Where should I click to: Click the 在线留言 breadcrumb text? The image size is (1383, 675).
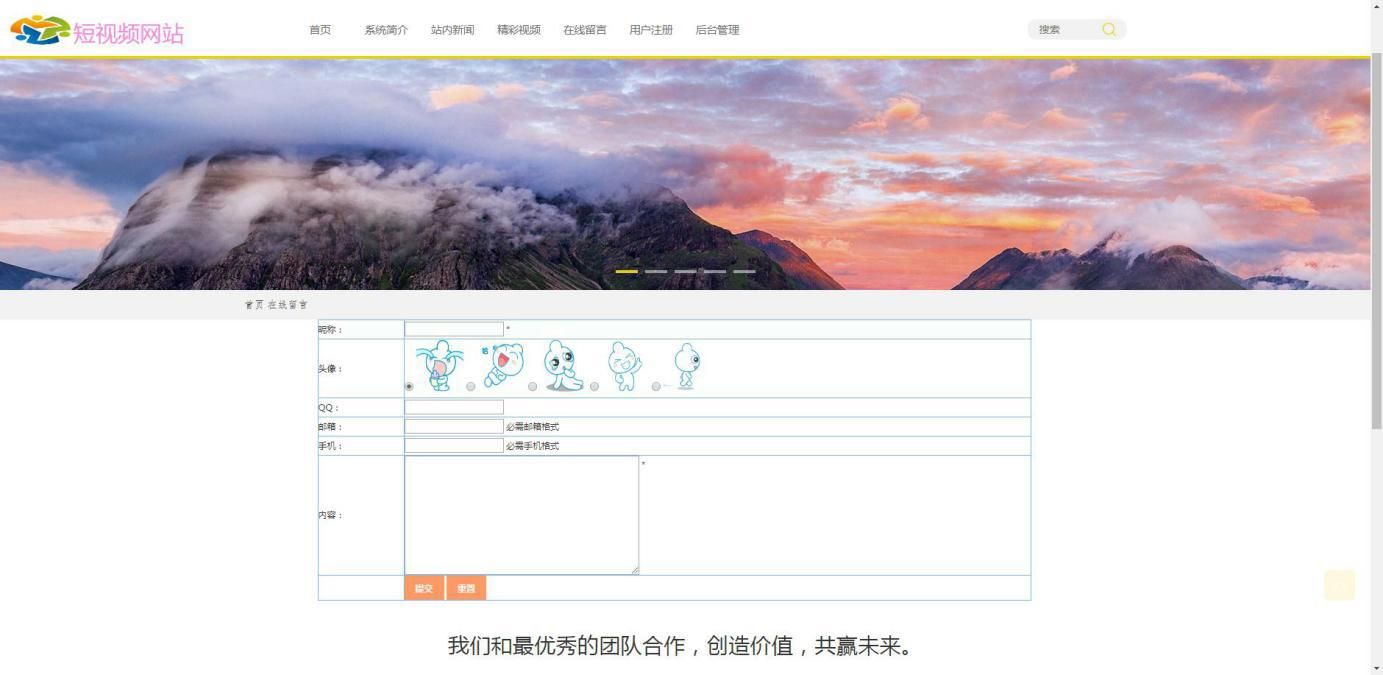[288, 305]
